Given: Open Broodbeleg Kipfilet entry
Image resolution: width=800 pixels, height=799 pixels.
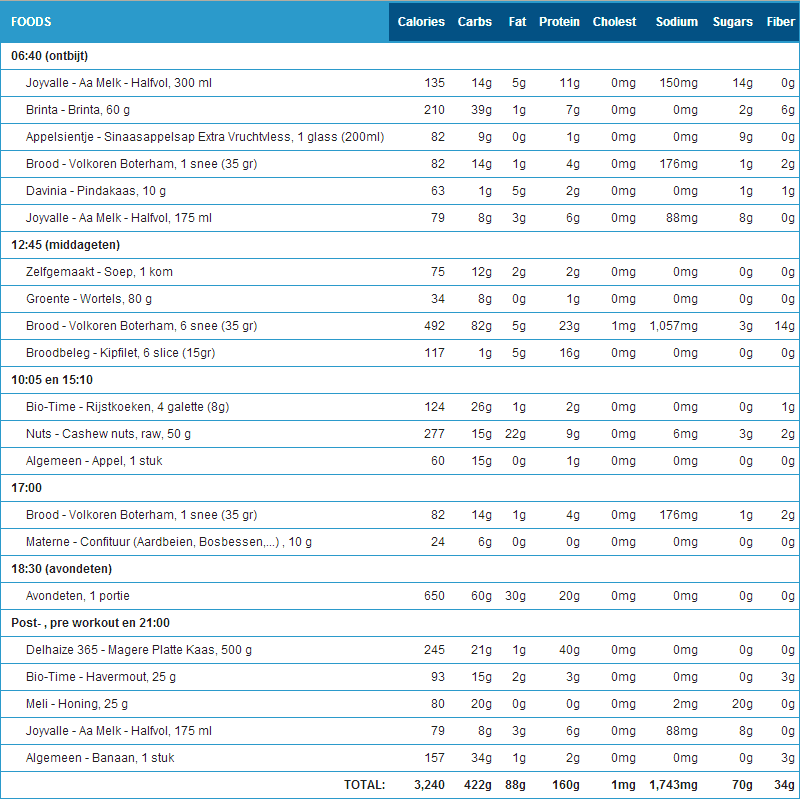Looking at the screenshot, I should (x=120, y=353).
